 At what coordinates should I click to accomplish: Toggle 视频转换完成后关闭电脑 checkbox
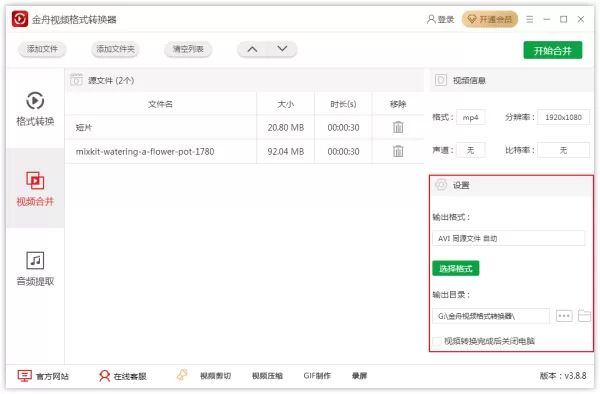tap(437, 341)
